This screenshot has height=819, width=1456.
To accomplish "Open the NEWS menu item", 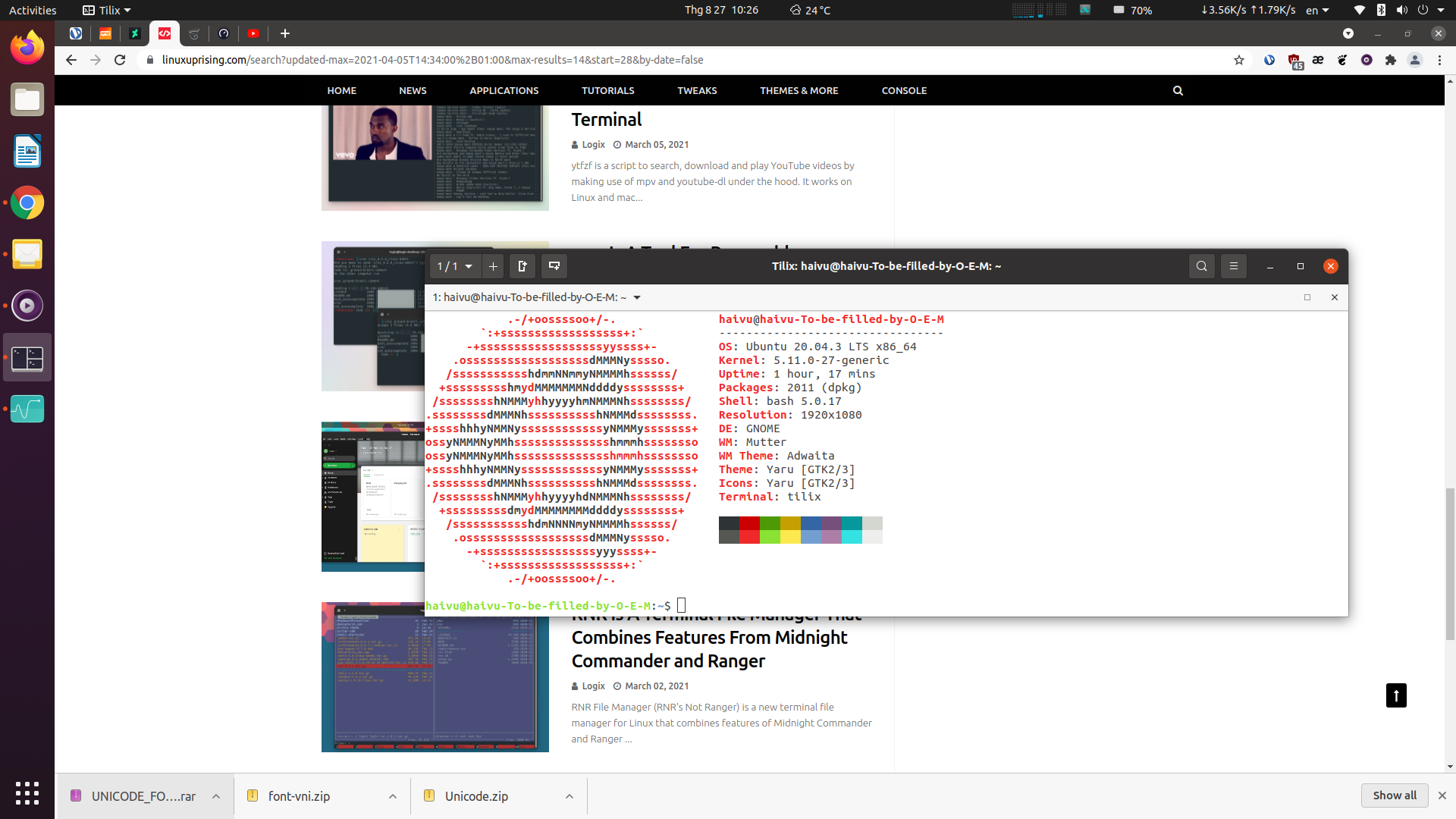I will click(413, 90).
